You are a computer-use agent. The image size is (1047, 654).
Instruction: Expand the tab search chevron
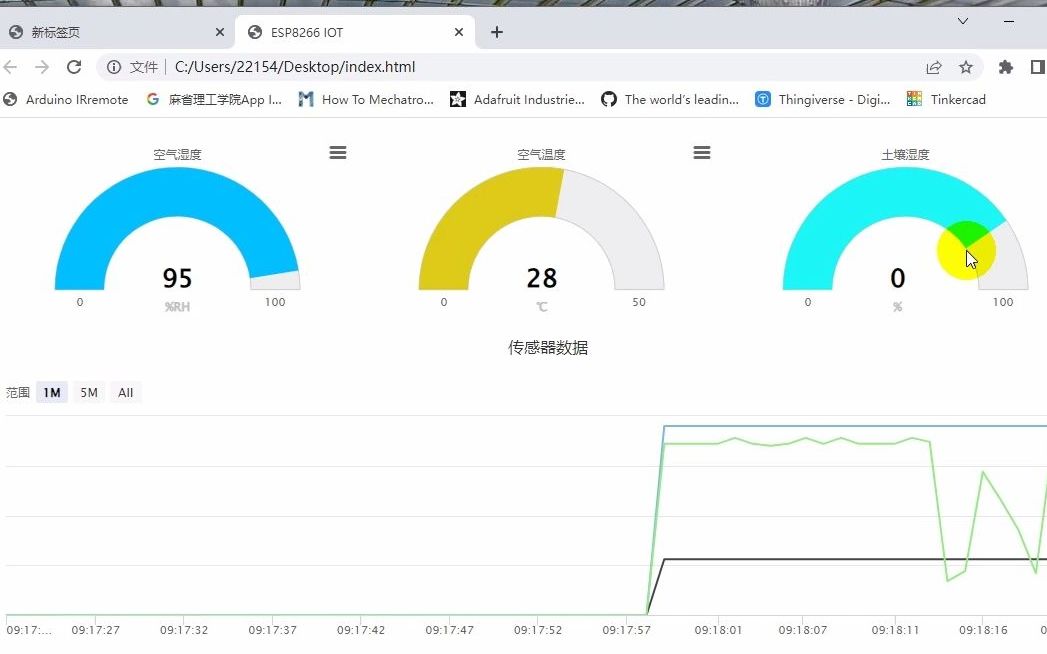963,21
